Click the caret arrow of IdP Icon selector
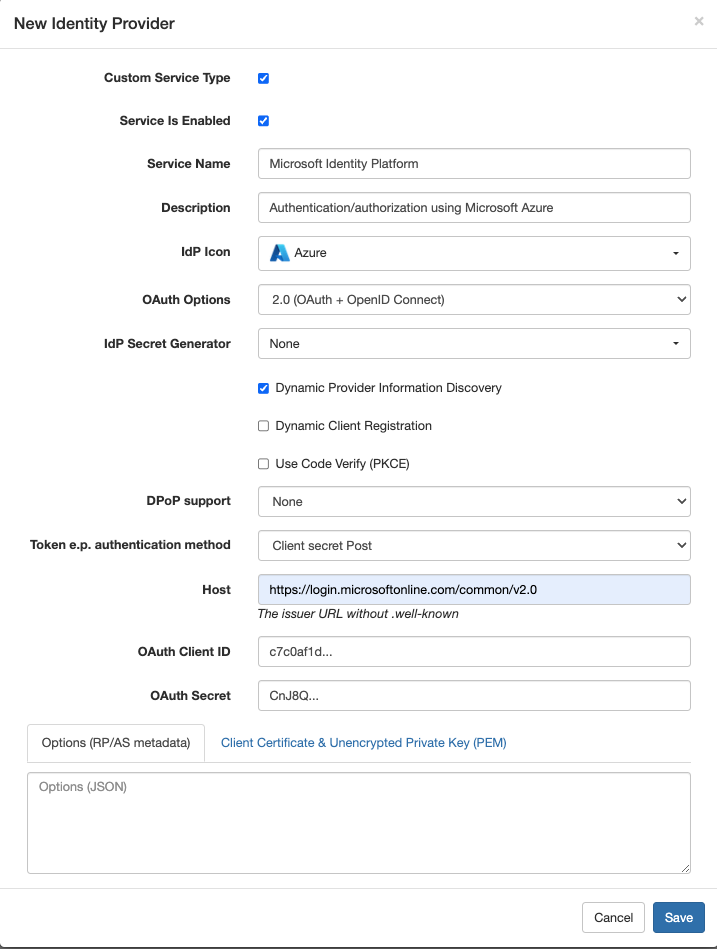Image resolution: width=717 pixels, height=949 pixels. click(x=676, y=253)
